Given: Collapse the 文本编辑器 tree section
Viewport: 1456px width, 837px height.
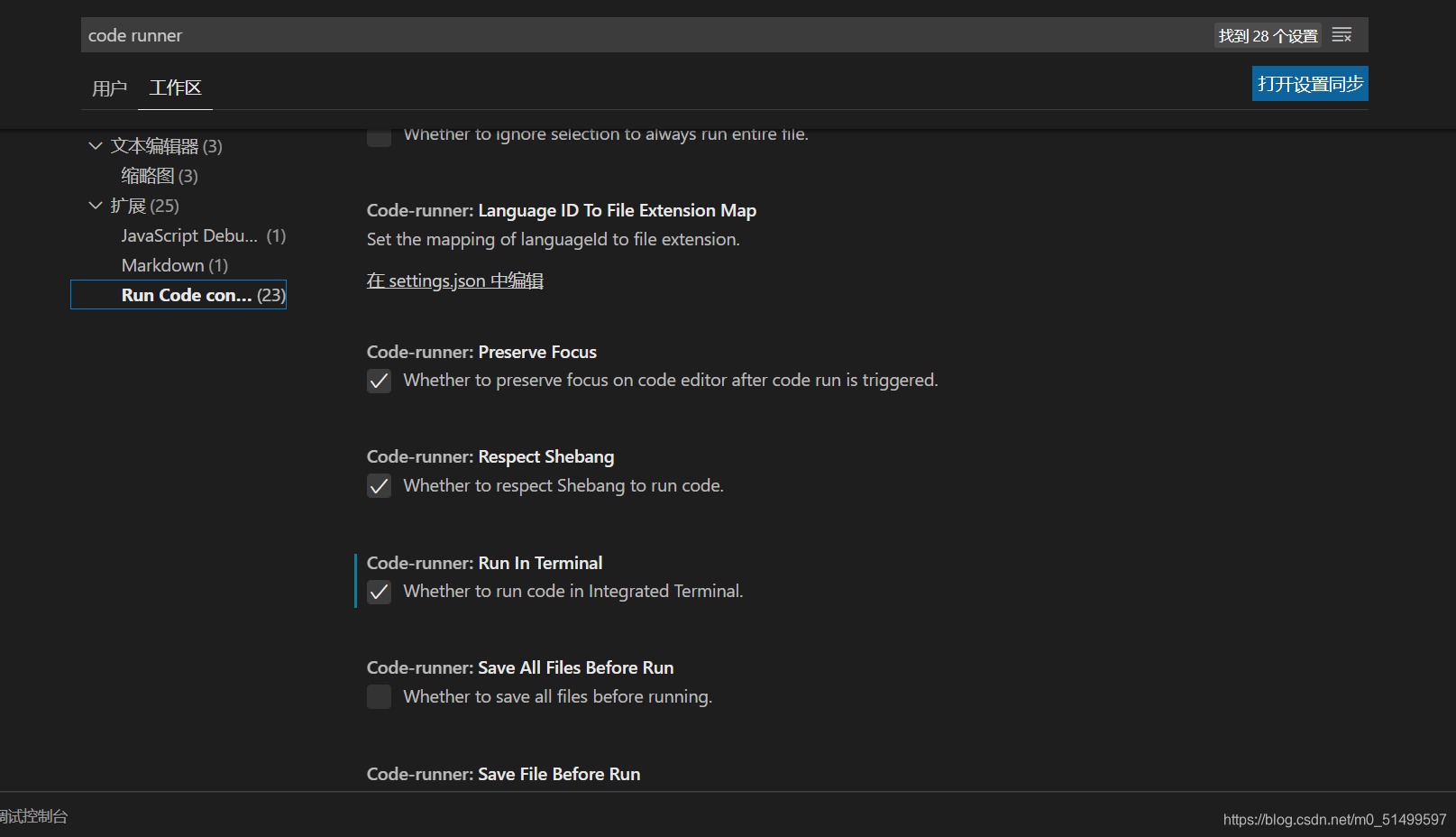Looking at the screenshot, I should tap(96, 145).
